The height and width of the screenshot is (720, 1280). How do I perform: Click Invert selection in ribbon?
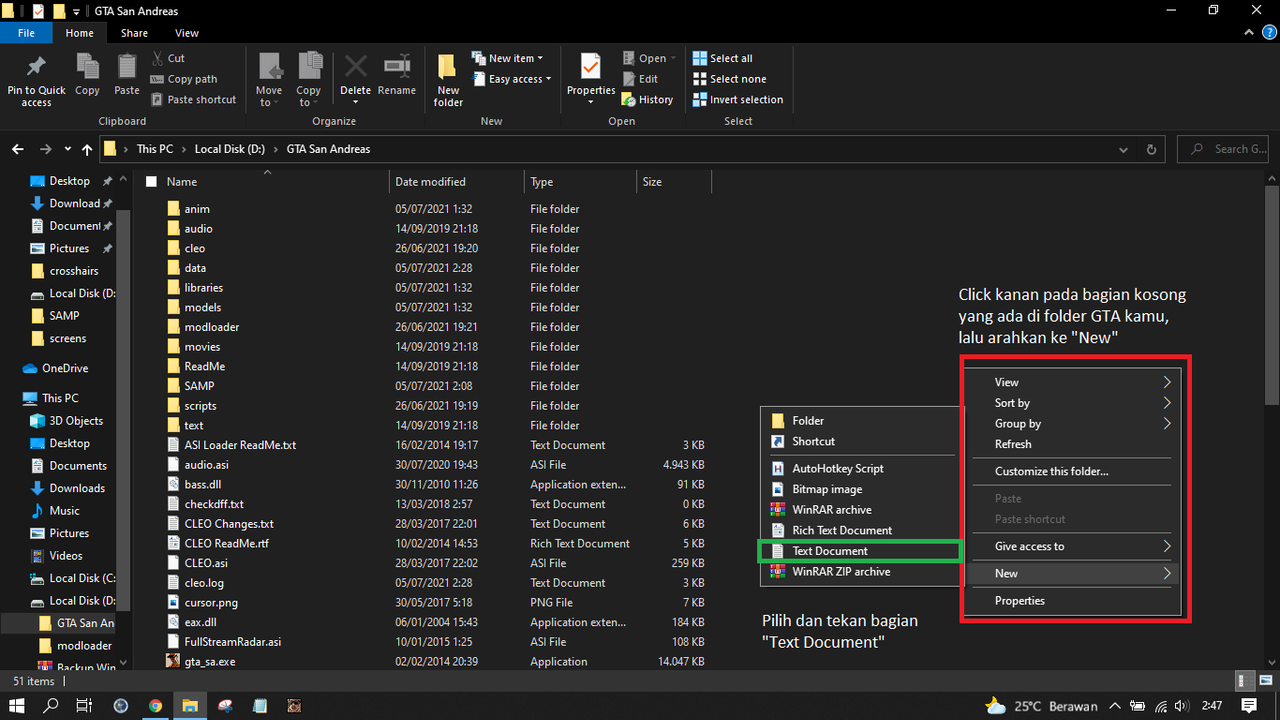click(x=738, y=100)
